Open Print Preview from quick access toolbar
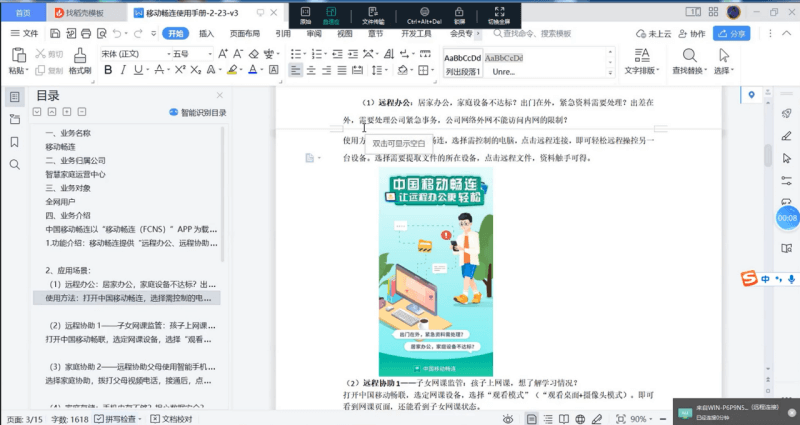This screenshot has width=800, height=425. (102, 34)
